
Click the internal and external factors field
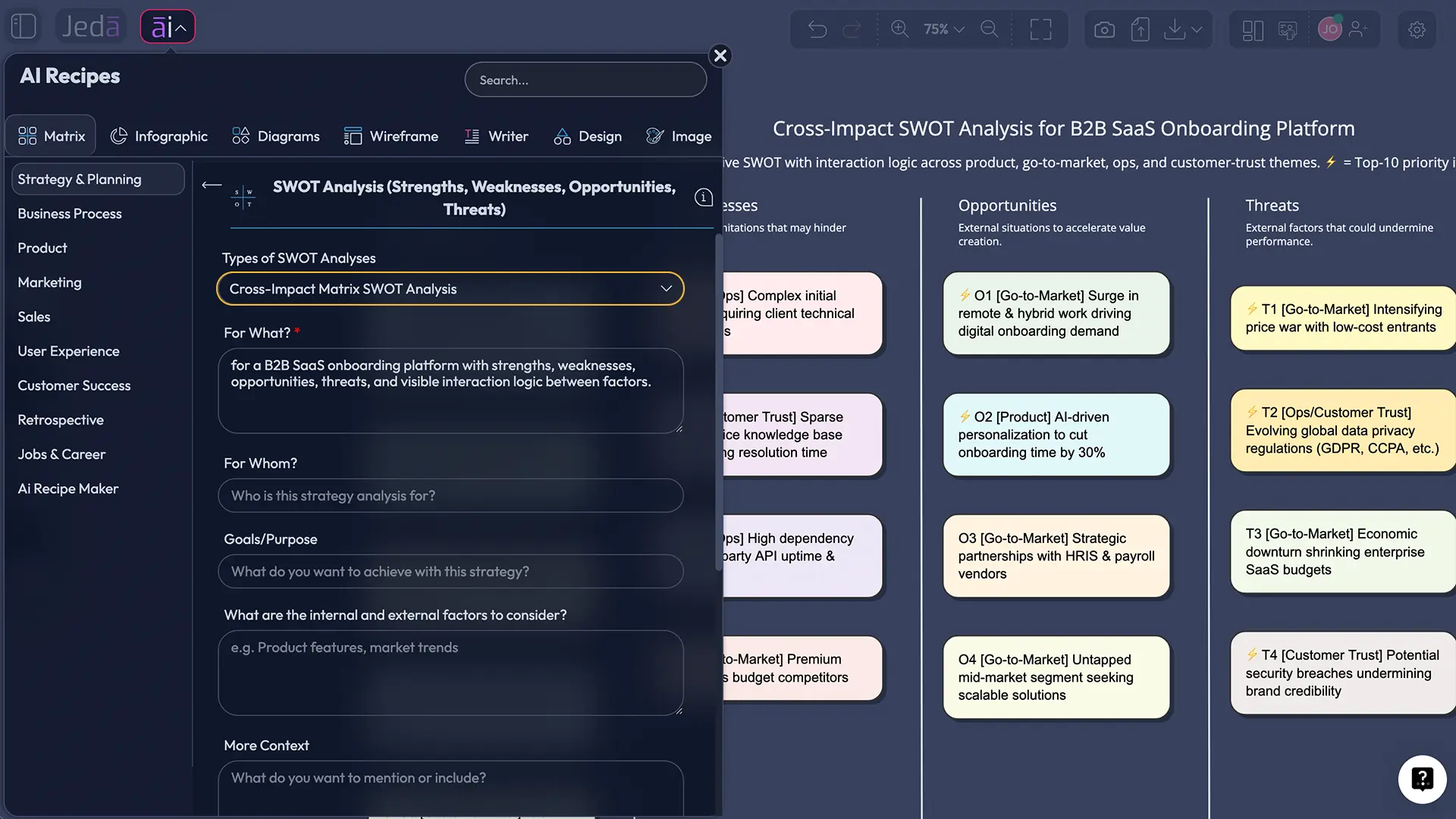coord(450,673)
